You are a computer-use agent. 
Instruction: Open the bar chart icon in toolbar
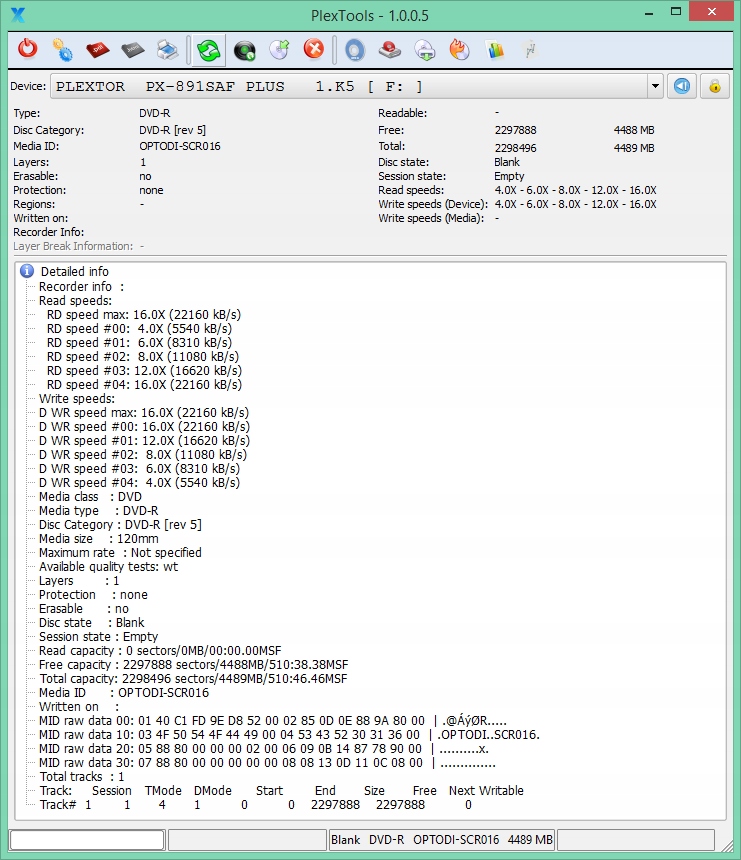pos(494,49)
